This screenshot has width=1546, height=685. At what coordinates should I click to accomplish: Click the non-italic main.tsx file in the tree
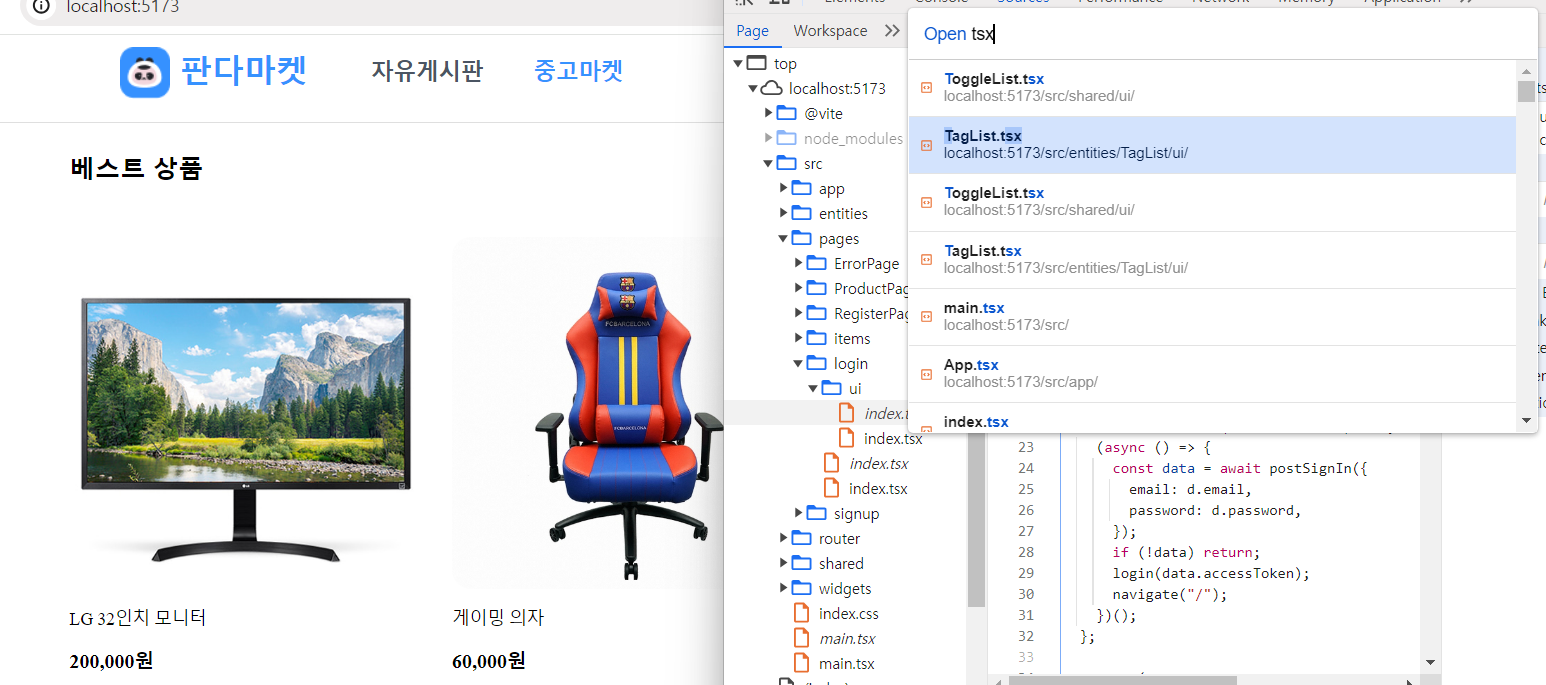click(846, 663)
